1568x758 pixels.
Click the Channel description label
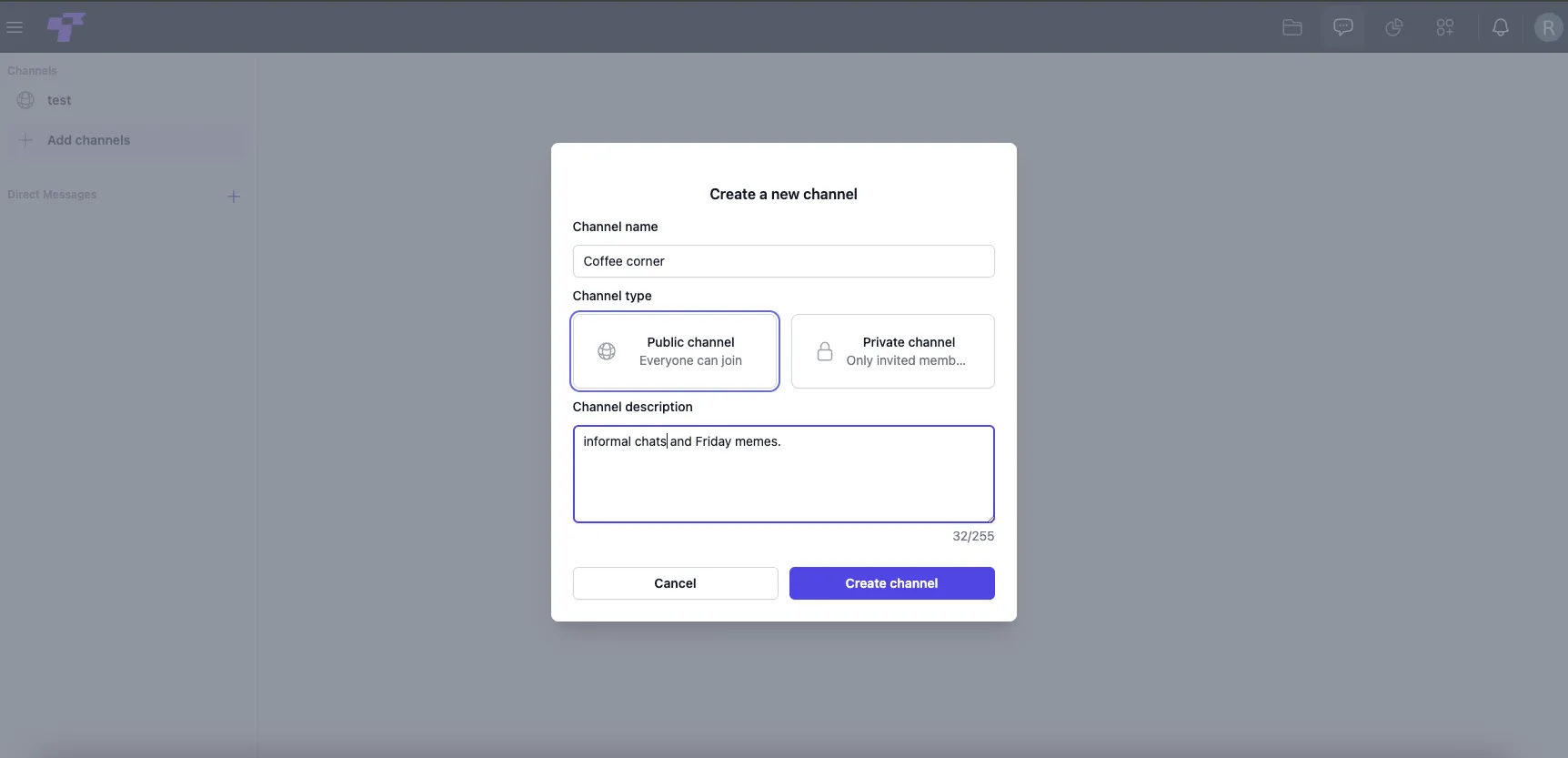[x=633, y=407]
